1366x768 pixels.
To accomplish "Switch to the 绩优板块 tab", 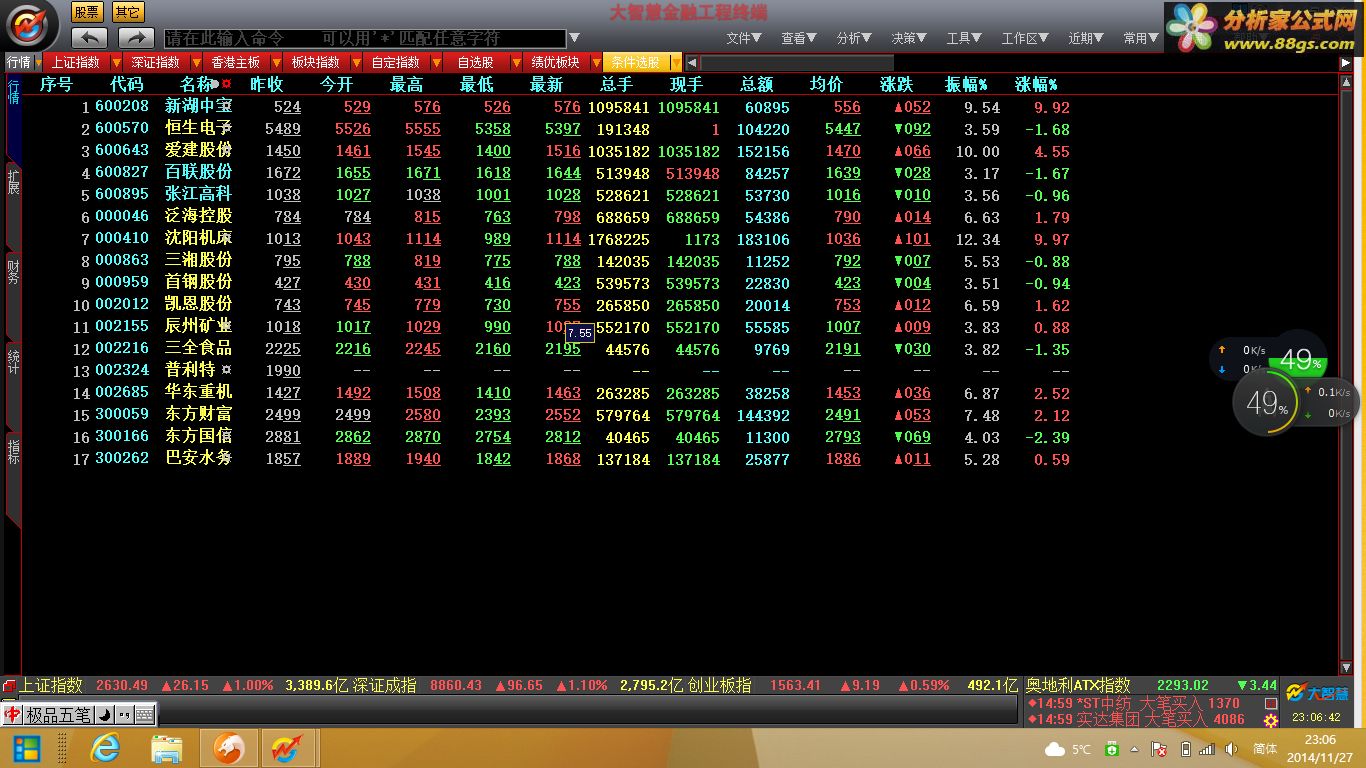I will point(556,62).
